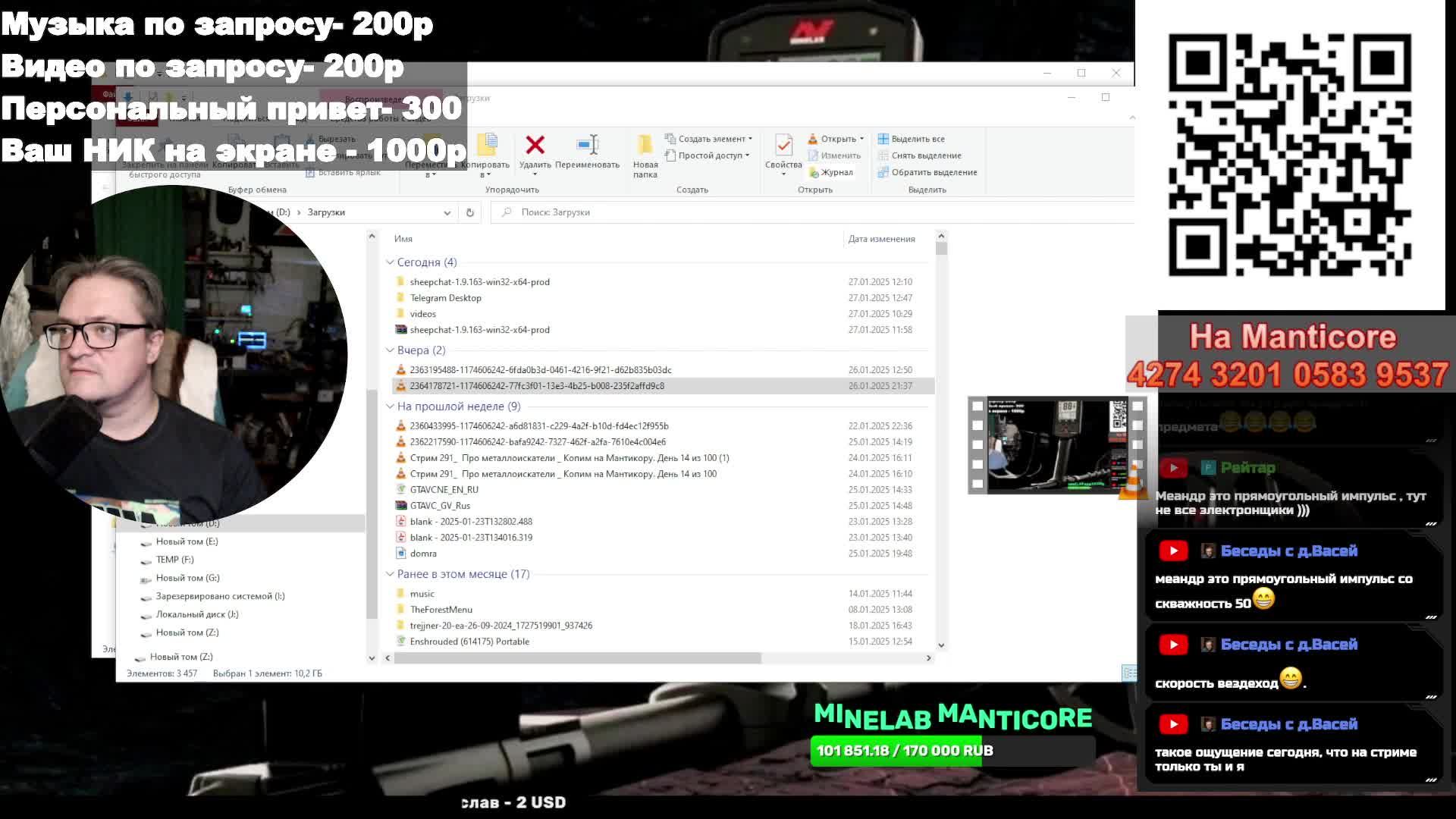Click Select all (Выделить все)
Screen dimensions: 1456x819
pos(911,139)
